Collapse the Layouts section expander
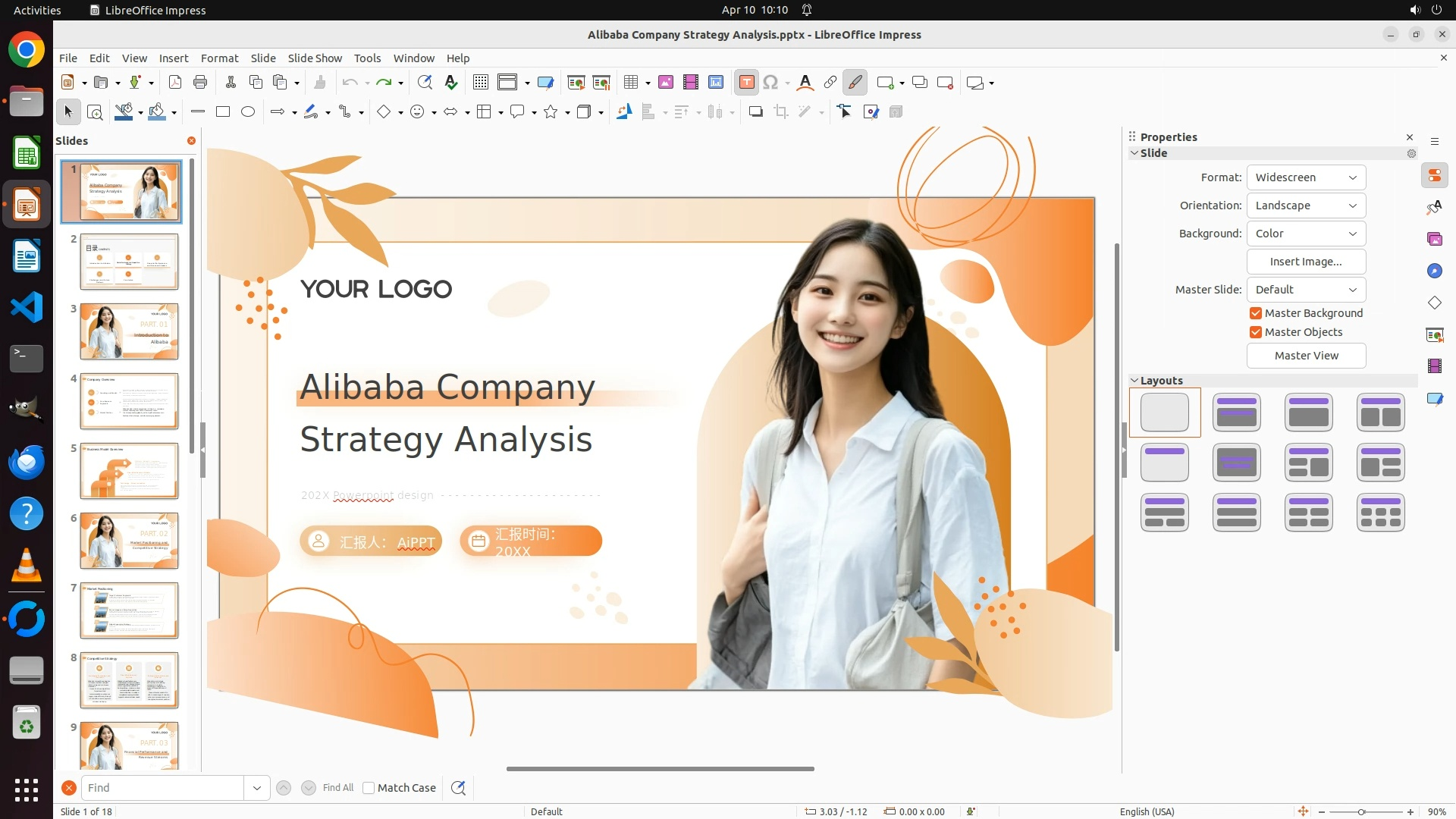This screenshot has height=819, width=1456. 1134,381
